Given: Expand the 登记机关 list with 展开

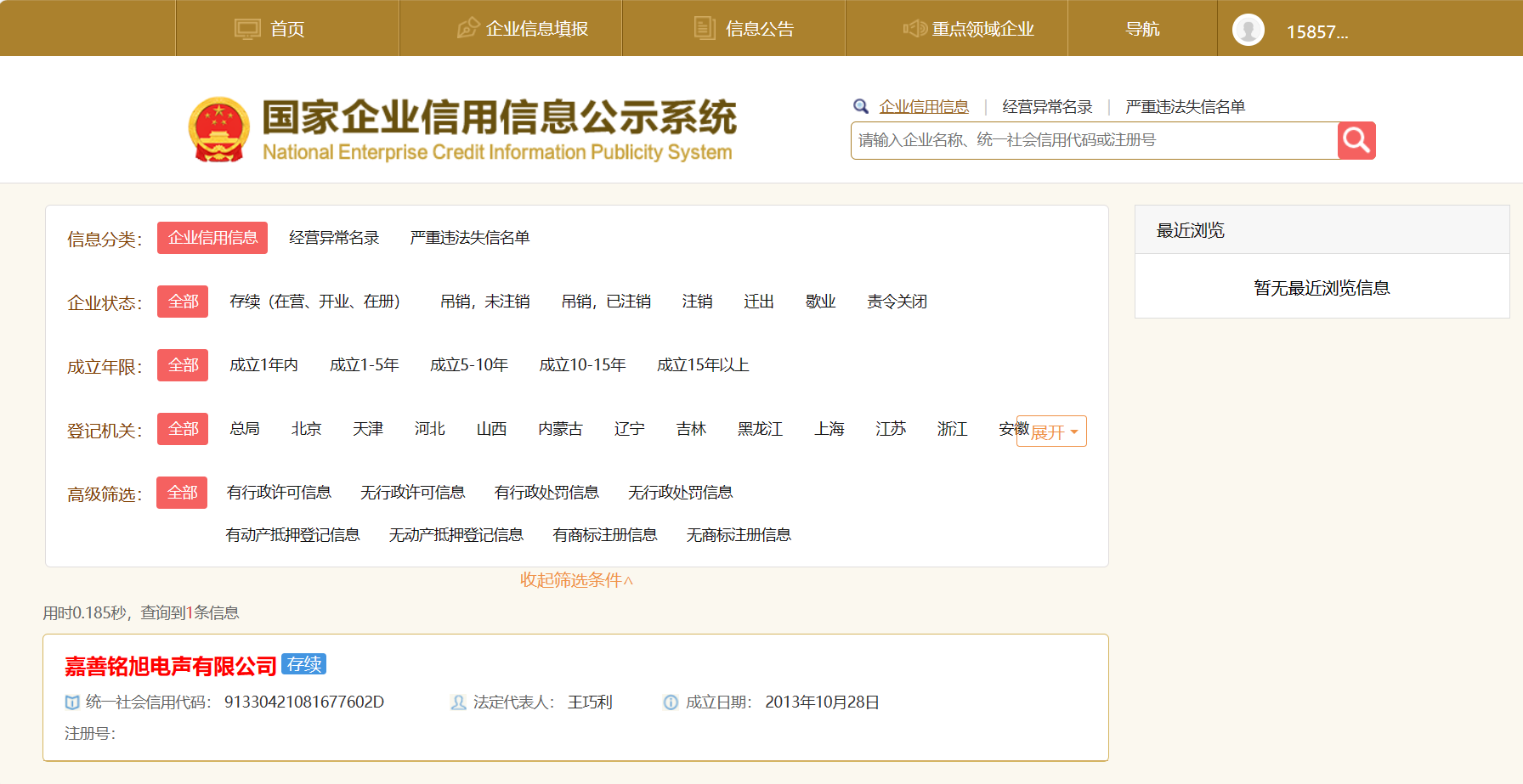Looking at the screenshot, I should [x=1051, y=431].
